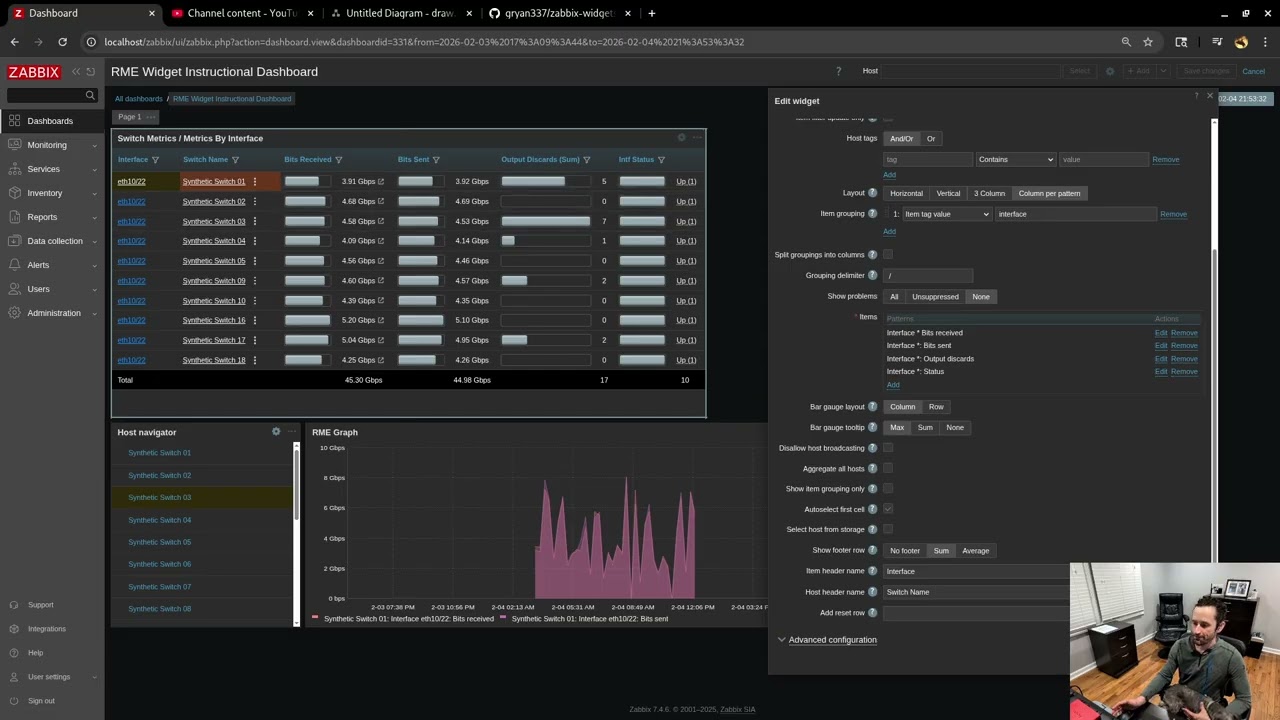Tick the Disallow host broadcasting checkbox
The width and height of the screenshot is (1280, 720).
click(x=888, y=448)
